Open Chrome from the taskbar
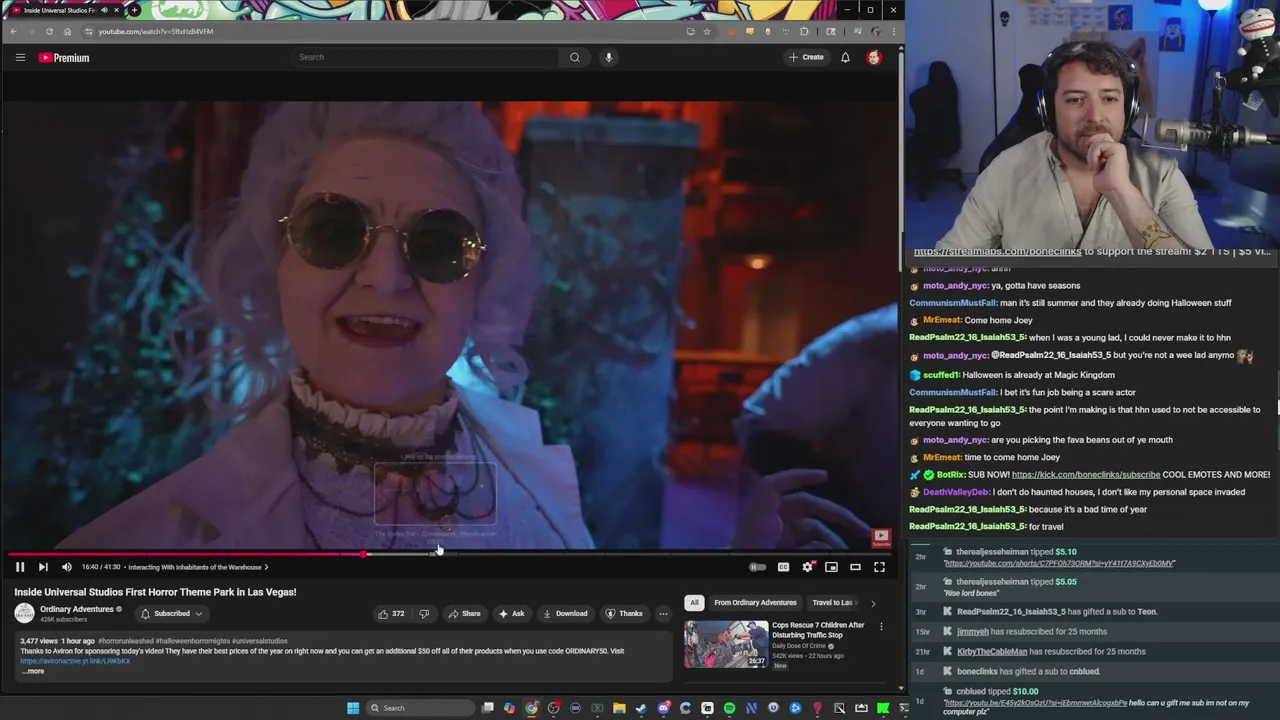 (x=531, y=708)
